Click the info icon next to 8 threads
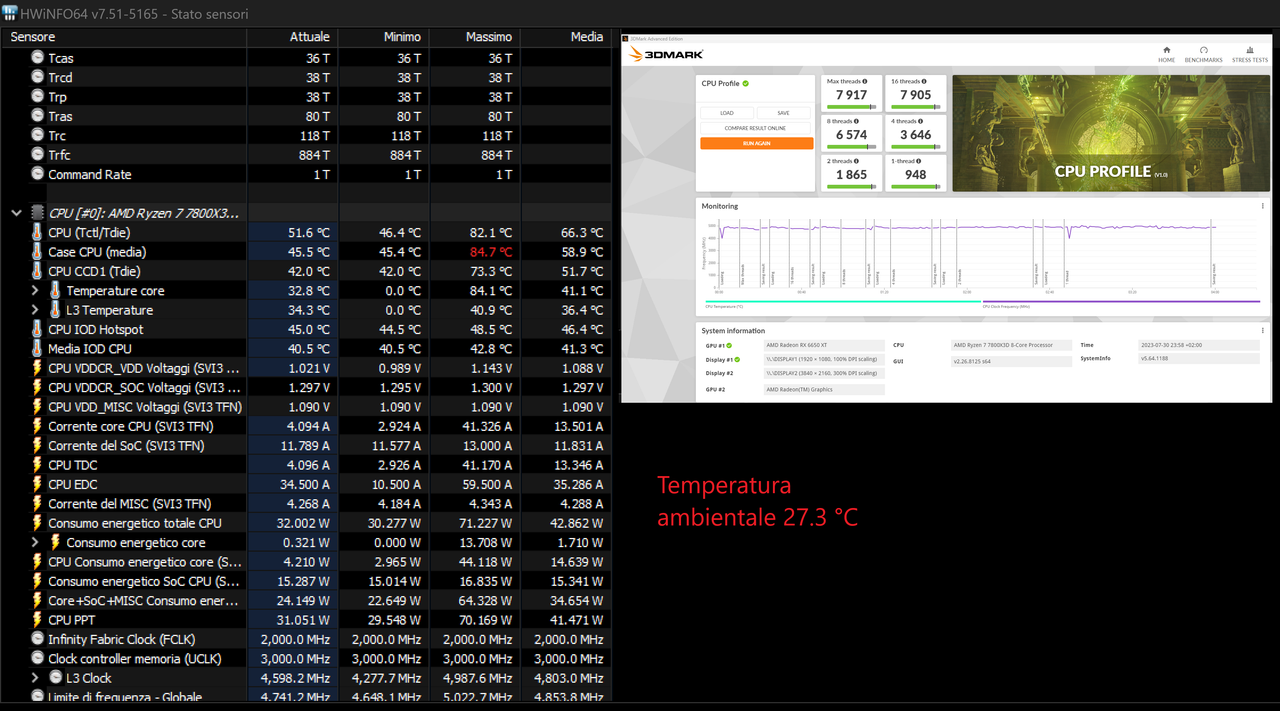Viewport: 1280px width, 711px height. tap(856, 121)
